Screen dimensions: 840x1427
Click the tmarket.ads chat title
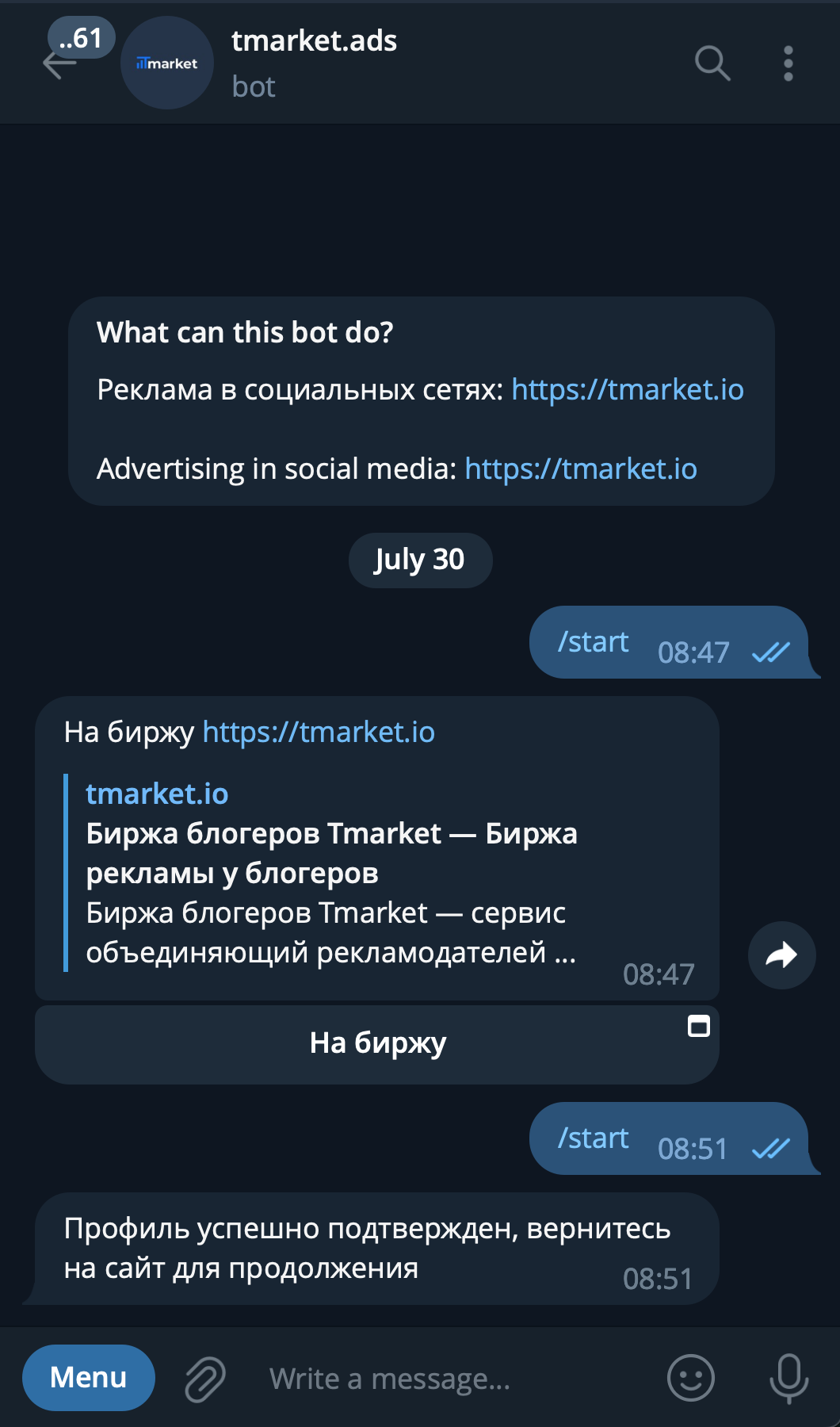(x=314, y=41)
